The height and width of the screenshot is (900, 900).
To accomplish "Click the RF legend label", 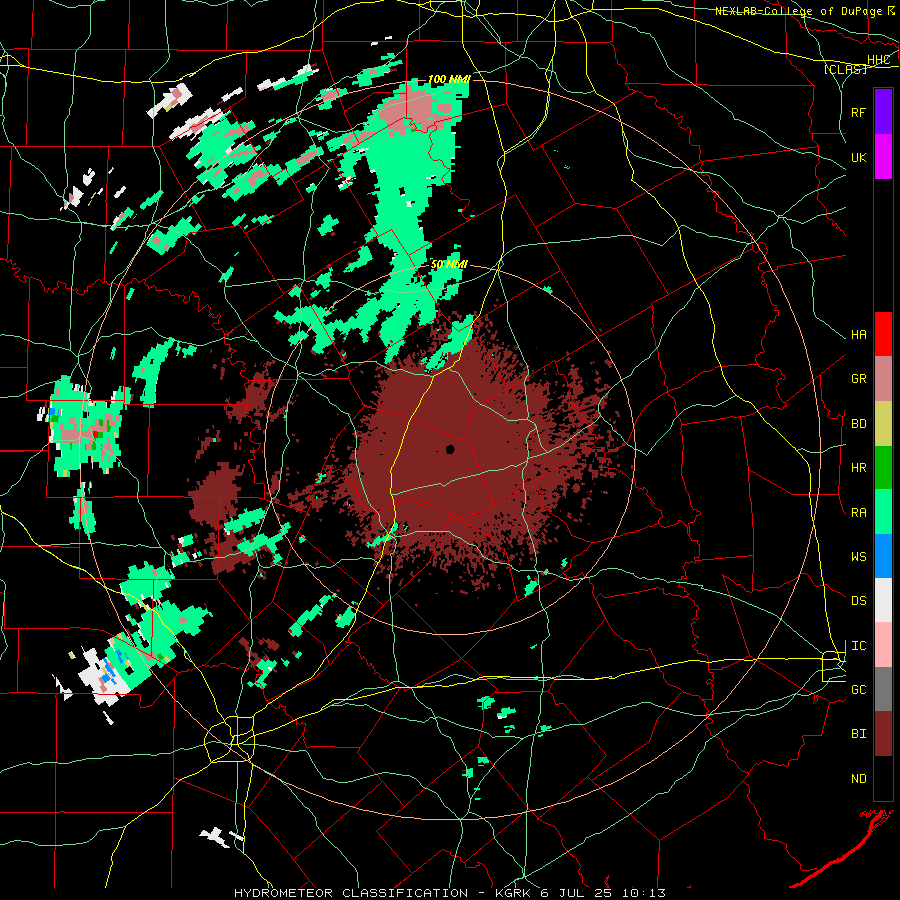I will tap(858, 112).
